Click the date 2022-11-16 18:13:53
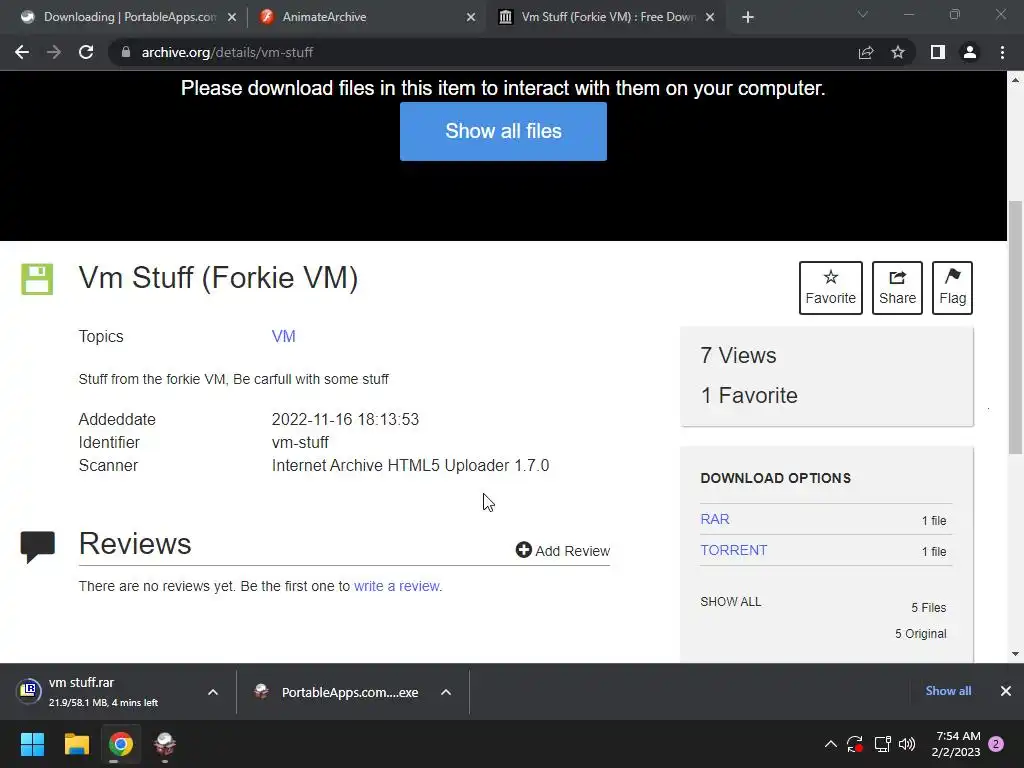The image size is (1024, 768). [x=345, y=419]
